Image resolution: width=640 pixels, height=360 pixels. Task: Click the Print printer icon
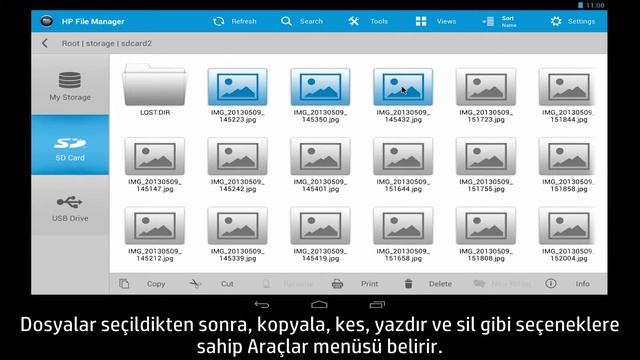coord(337,284)
